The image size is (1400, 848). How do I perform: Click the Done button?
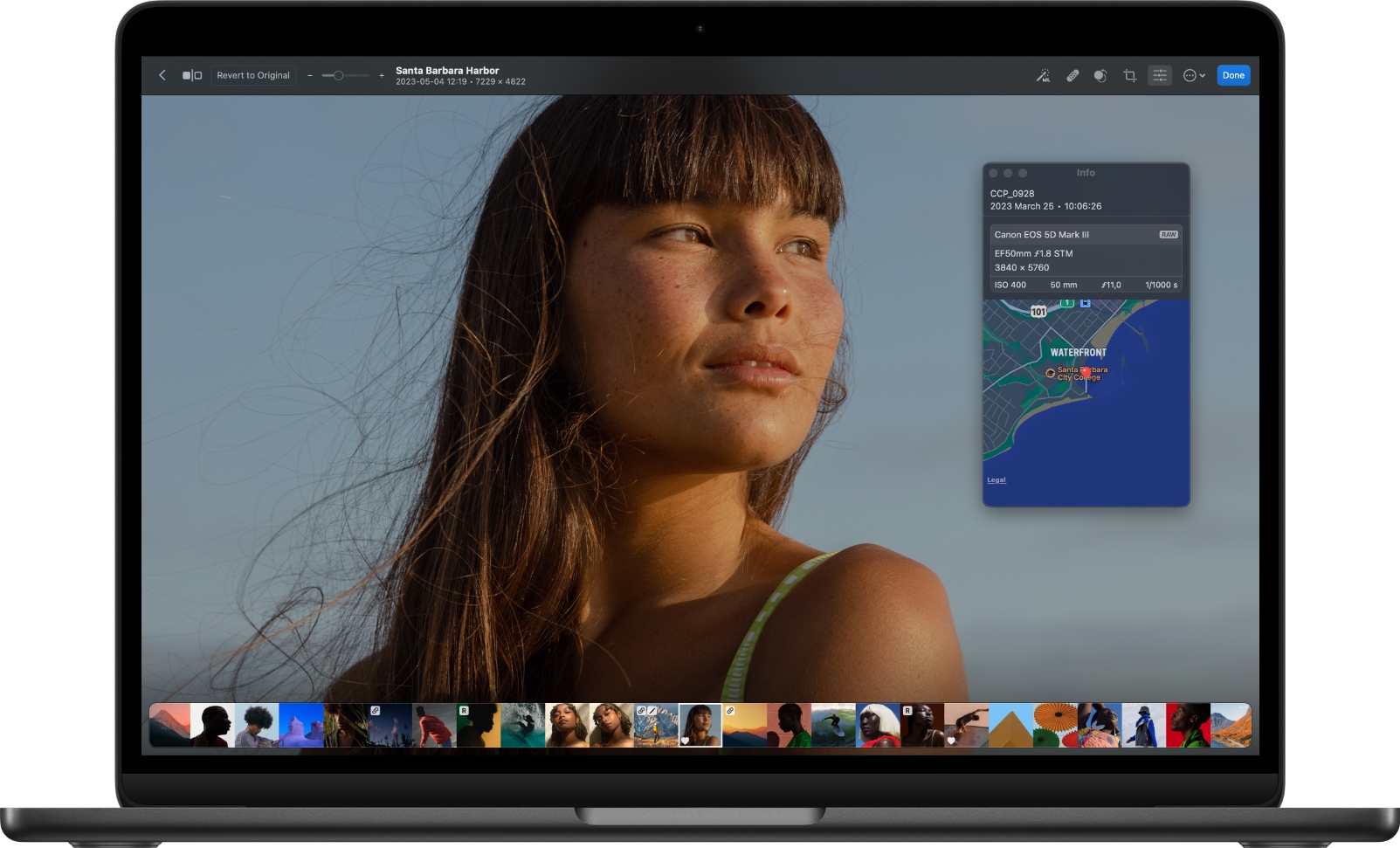1233,75
